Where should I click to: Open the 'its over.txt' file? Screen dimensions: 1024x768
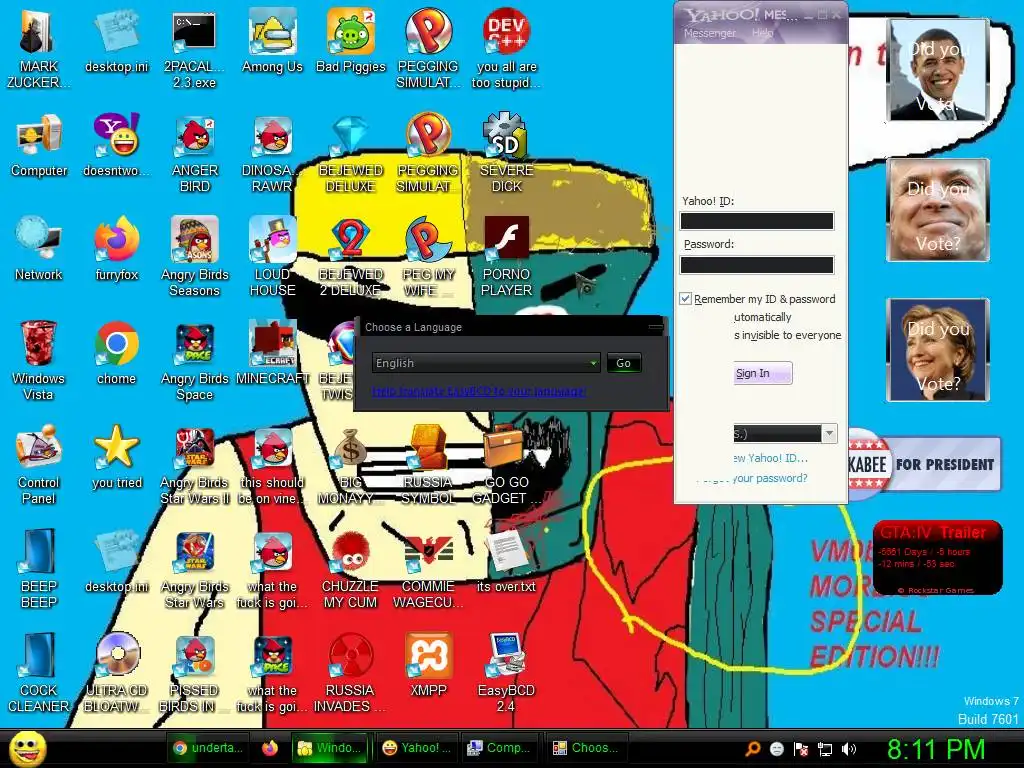pos(507,560)
